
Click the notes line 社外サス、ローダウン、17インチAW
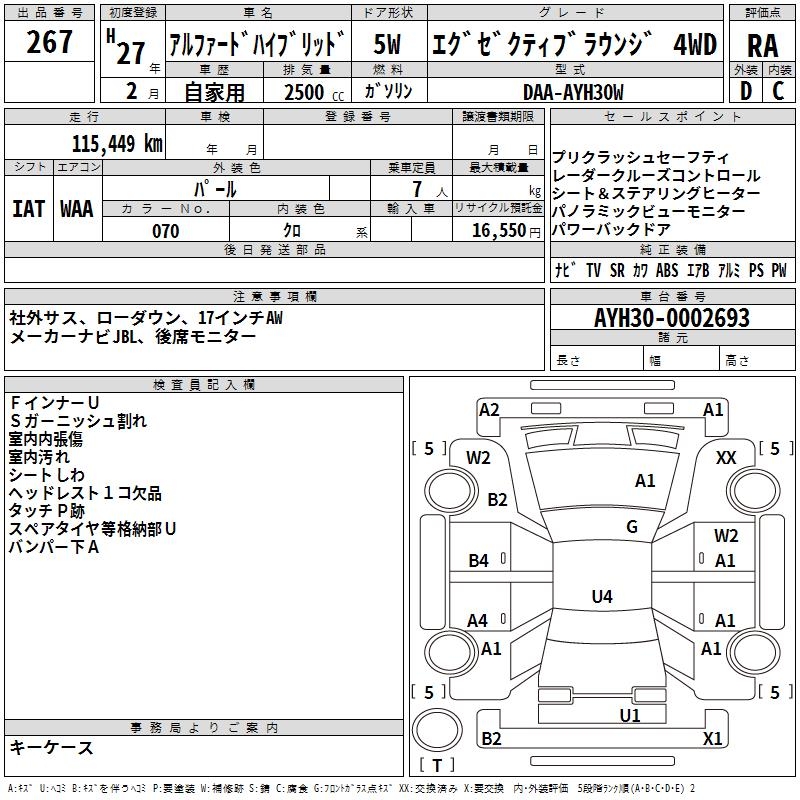[146, 318]
